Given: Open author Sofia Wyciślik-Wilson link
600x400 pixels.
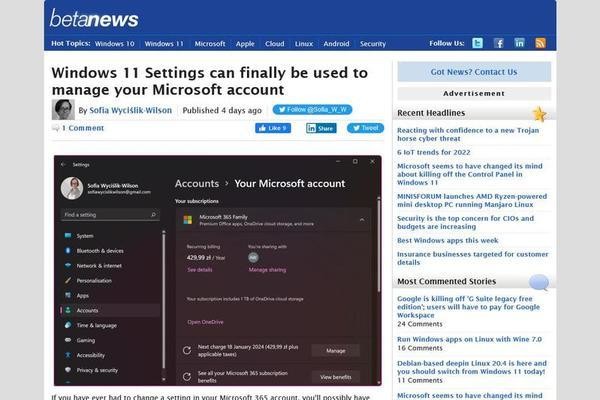Looking at the screenshot, I should point(130,110).
